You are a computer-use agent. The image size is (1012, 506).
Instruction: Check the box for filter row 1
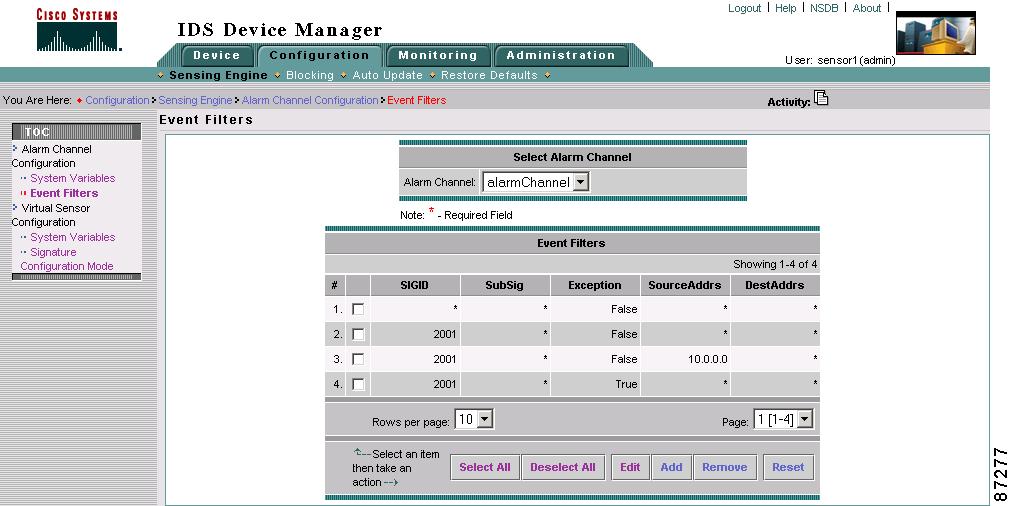(x=358, y=309)
